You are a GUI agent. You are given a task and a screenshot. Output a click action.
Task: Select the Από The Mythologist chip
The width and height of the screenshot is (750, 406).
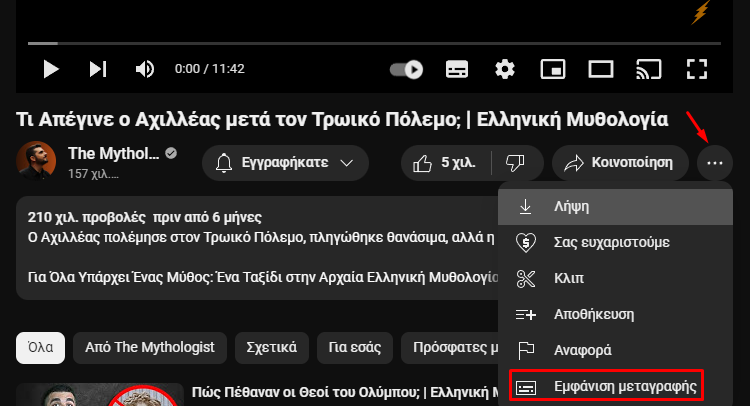150,348
